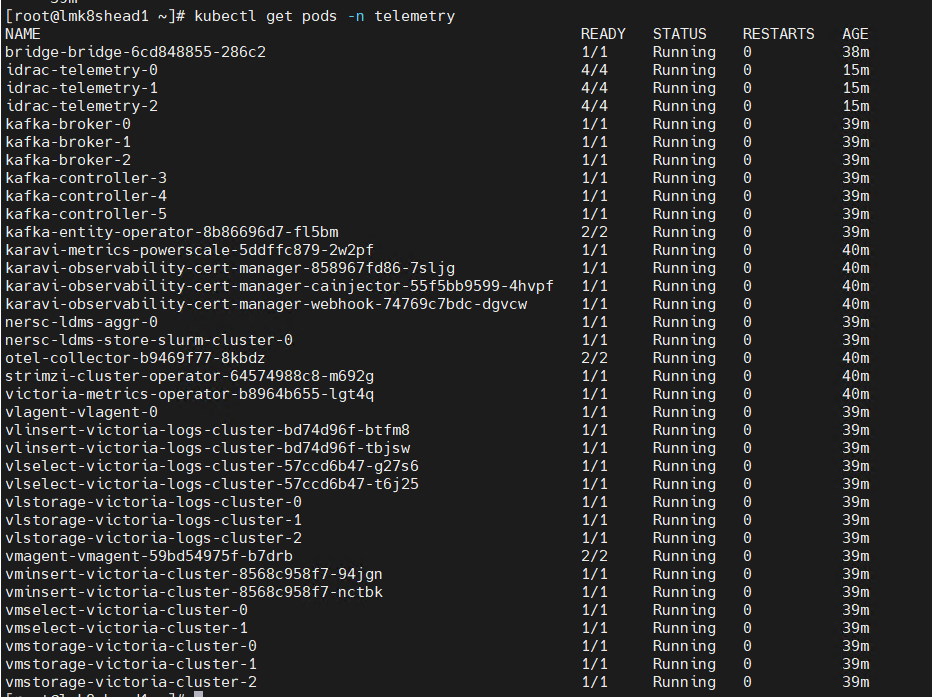Select pod name otel-collector-b9469f77-8kbdz
Image resolution: width=932 pixels, height=697 pixels.
point(135,358)
